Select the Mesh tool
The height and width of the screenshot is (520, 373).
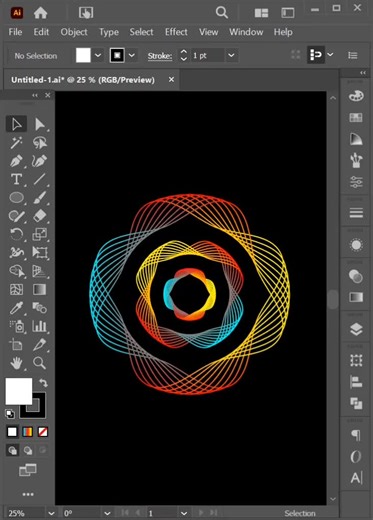point(16,289)
